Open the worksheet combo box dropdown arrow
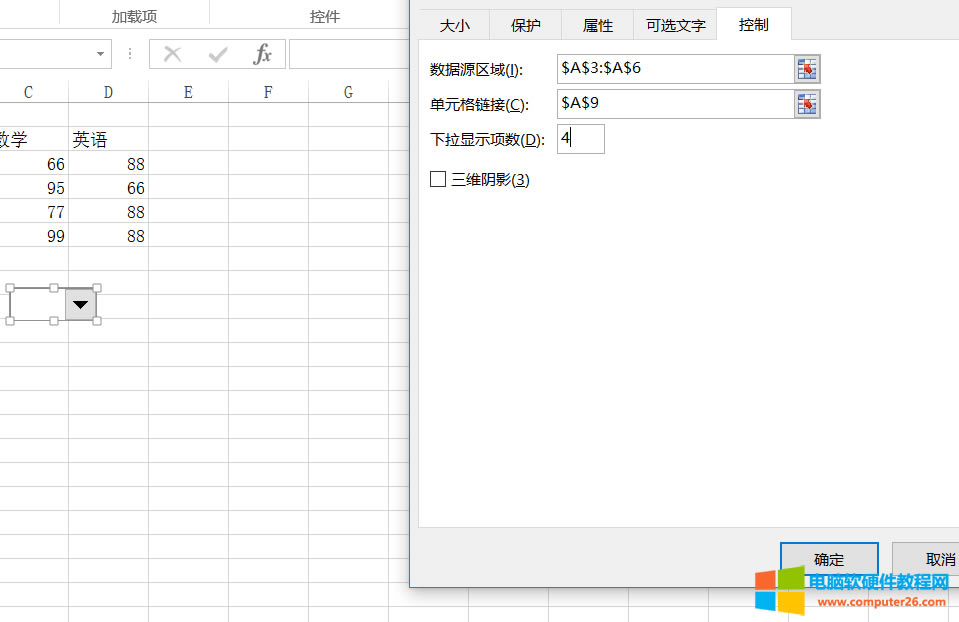 (x=80, y=304)
